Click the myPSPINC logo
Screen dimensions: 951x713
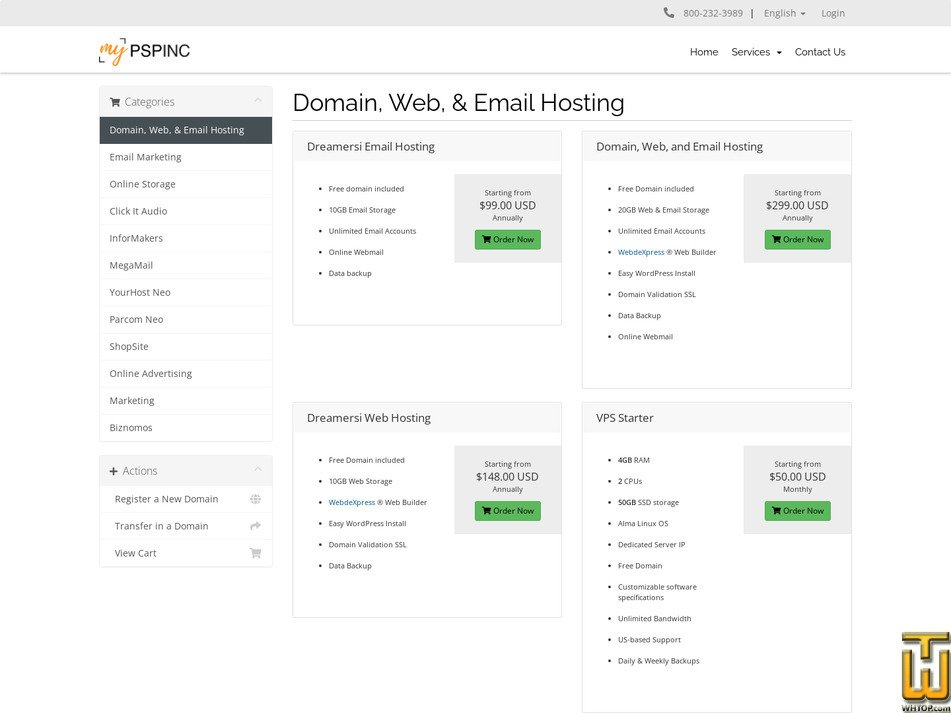(x=144, y=51)
